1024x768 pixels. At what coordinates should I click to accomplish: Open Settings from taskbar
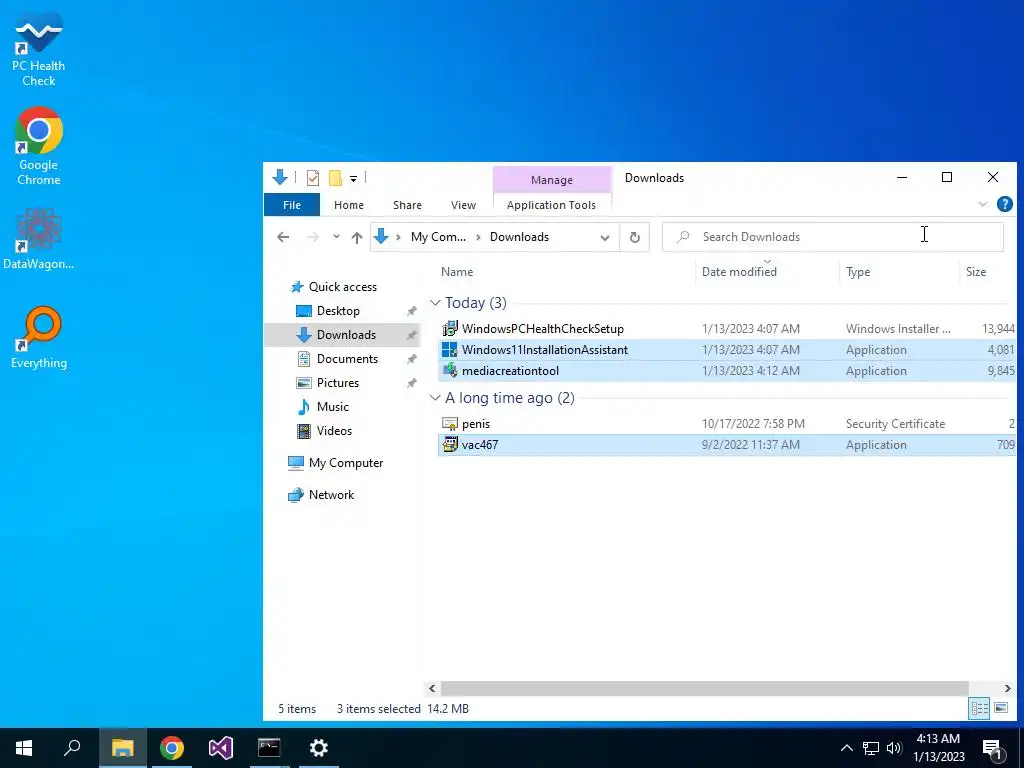(319, 748)
